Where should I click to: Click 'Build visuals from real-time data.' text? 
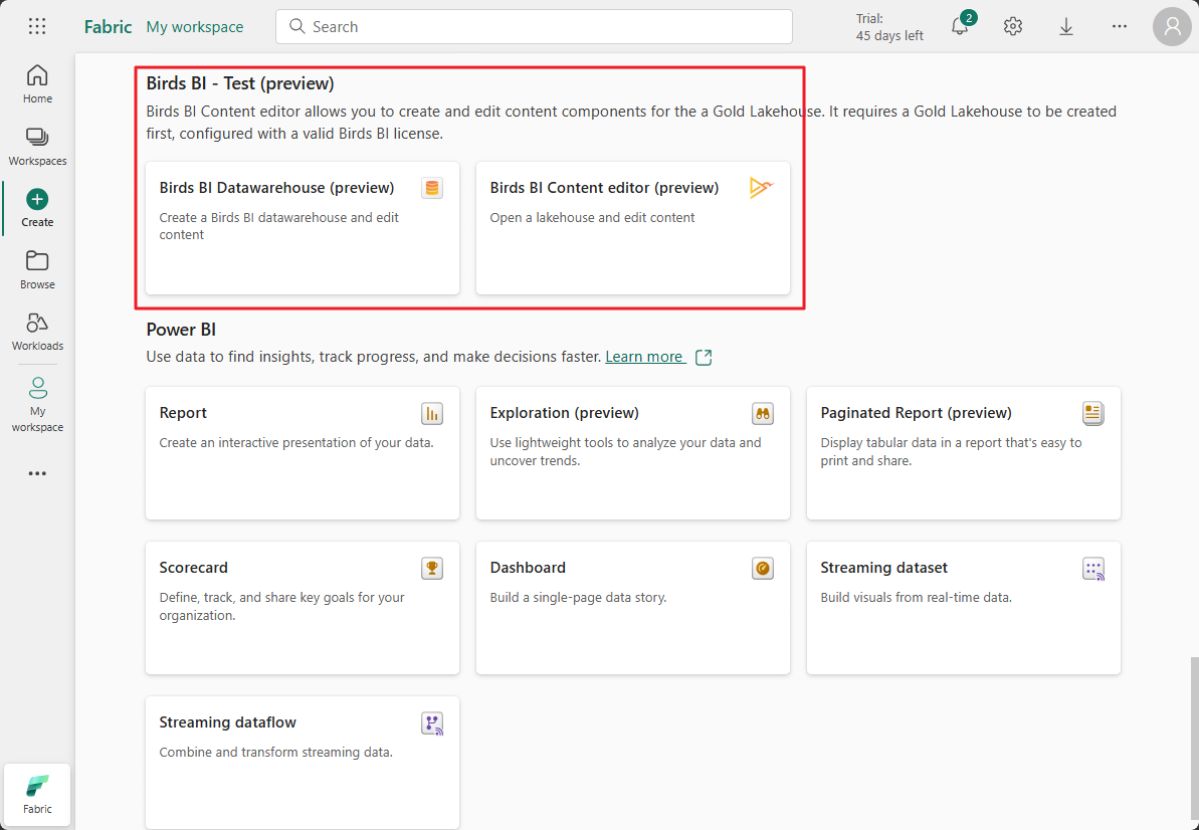(916, 597)
